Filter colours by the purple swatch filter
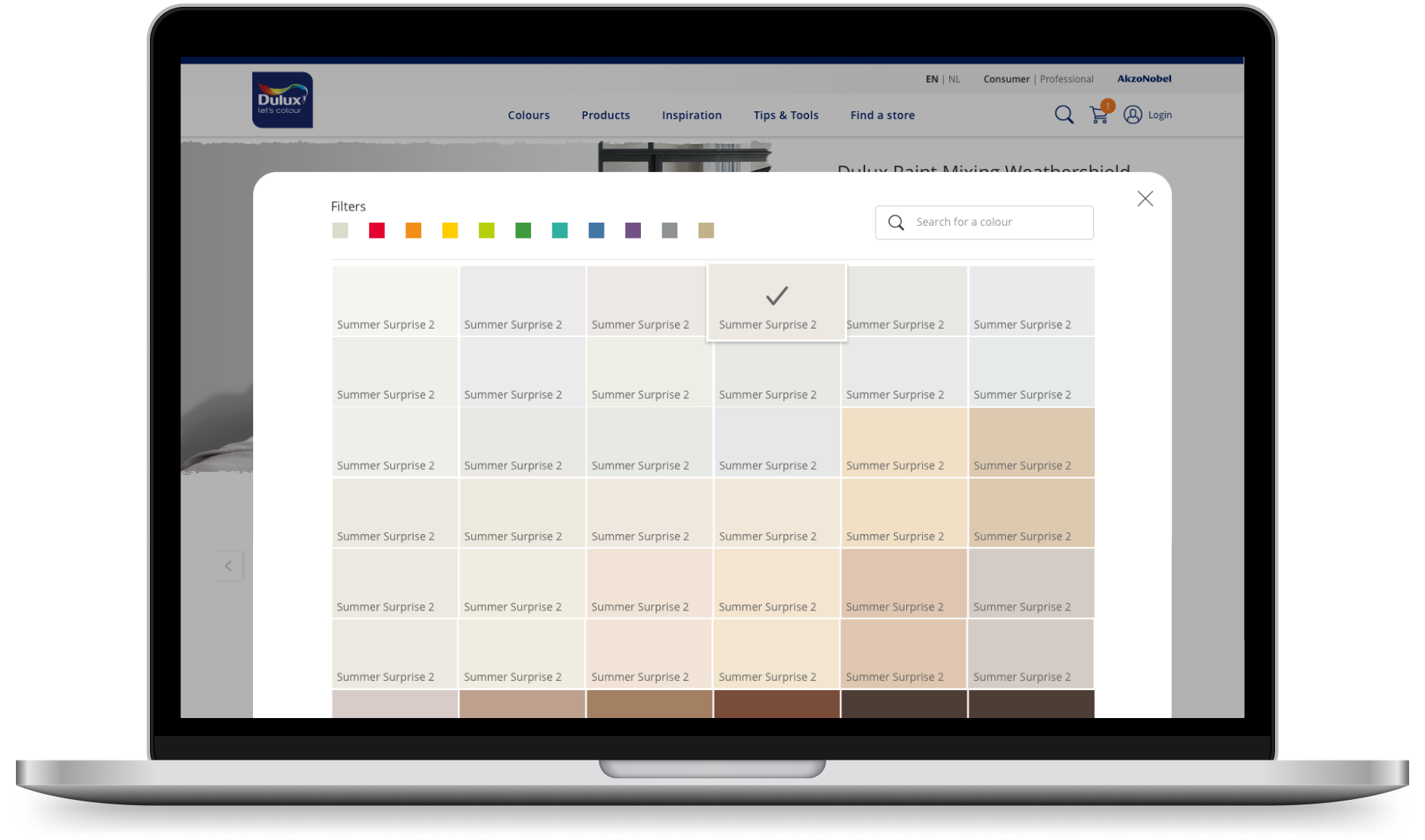Image resolution: width=1425 pixels, height=840 pixels. pyautogui.click(x=633, y=230)
